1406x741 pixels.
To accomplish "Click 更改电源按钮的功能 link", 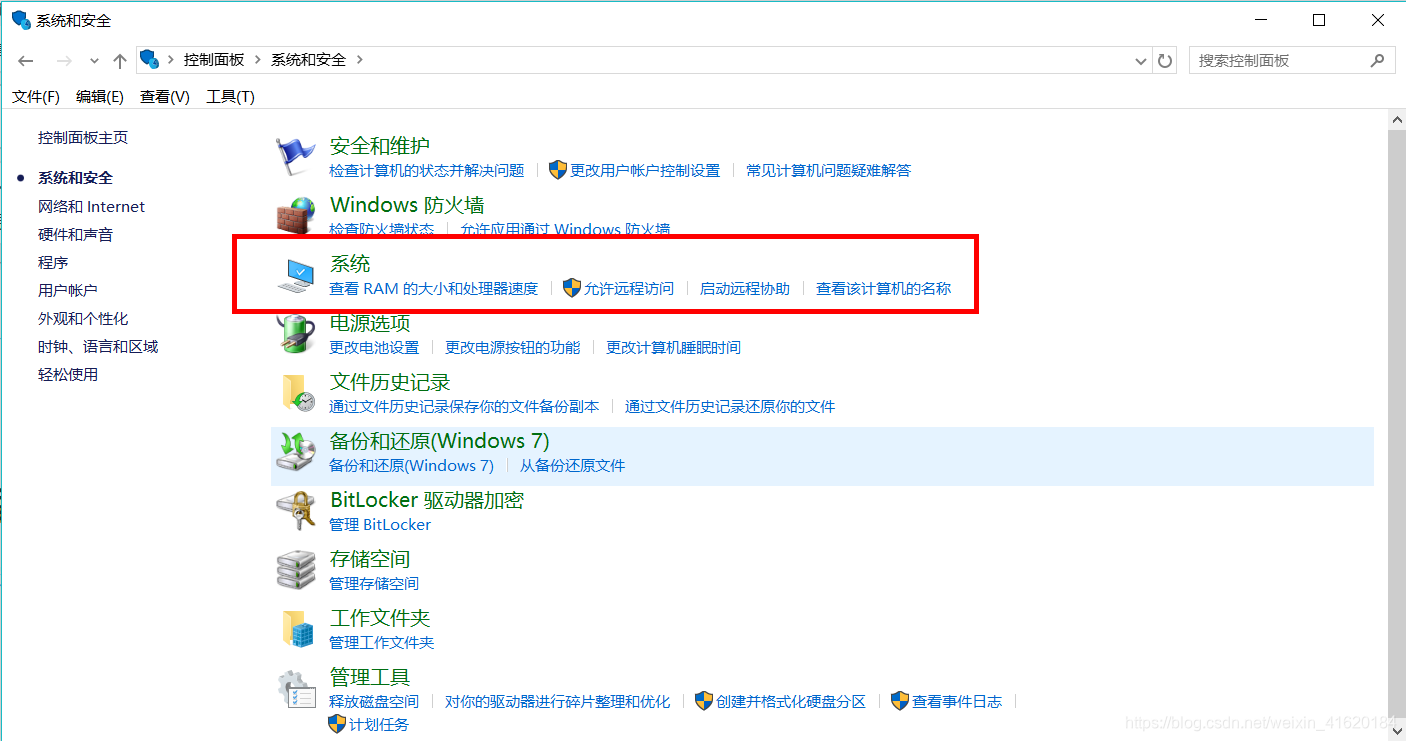I will (513, 347).
